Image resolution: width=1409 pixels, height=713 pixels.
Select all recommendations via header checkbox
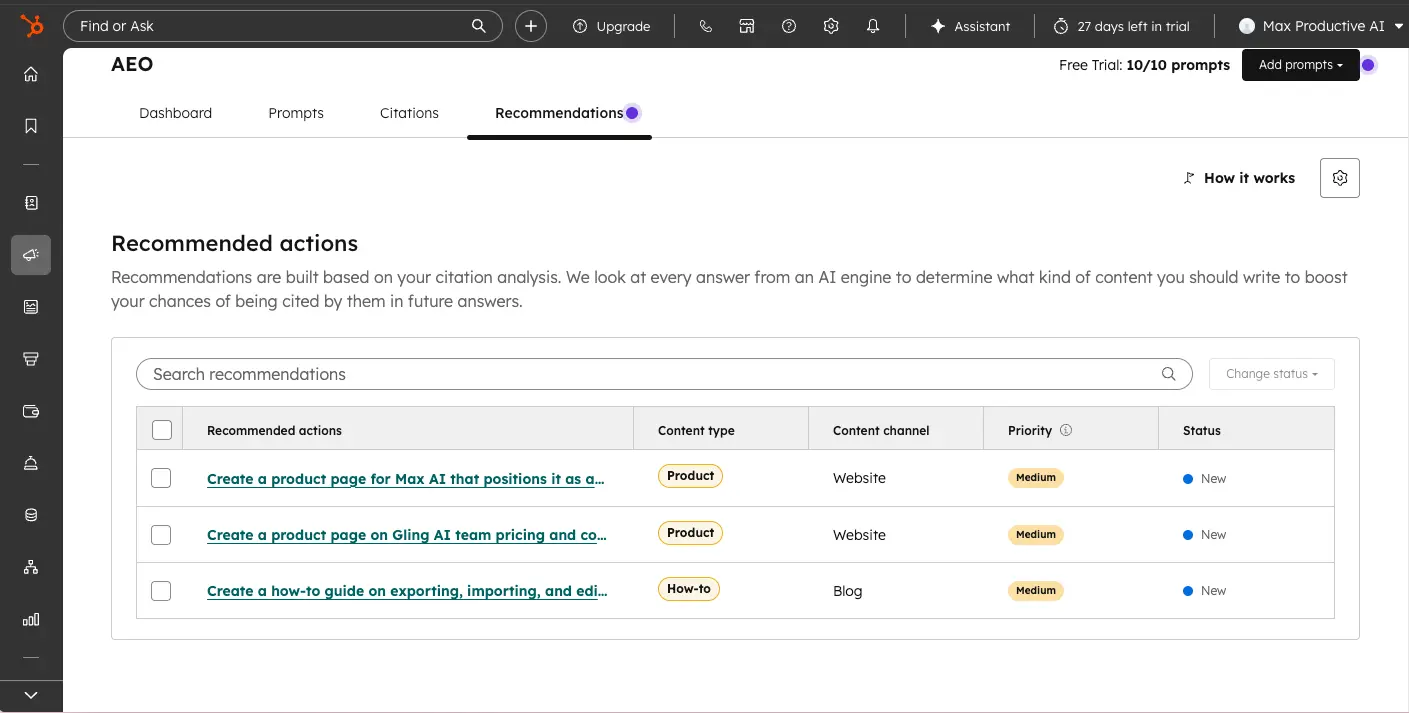pos(161,429)
